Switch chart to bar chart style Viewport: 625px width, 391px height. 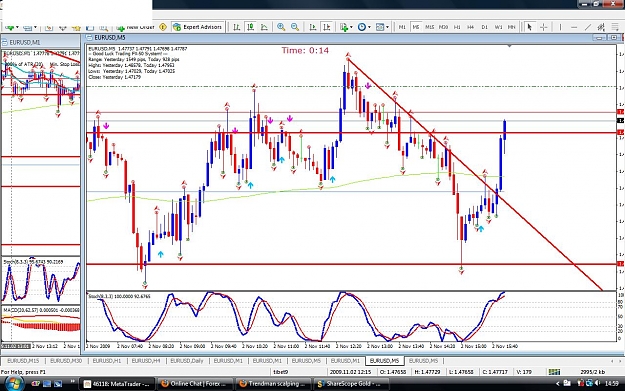click(x=236, y=27)
